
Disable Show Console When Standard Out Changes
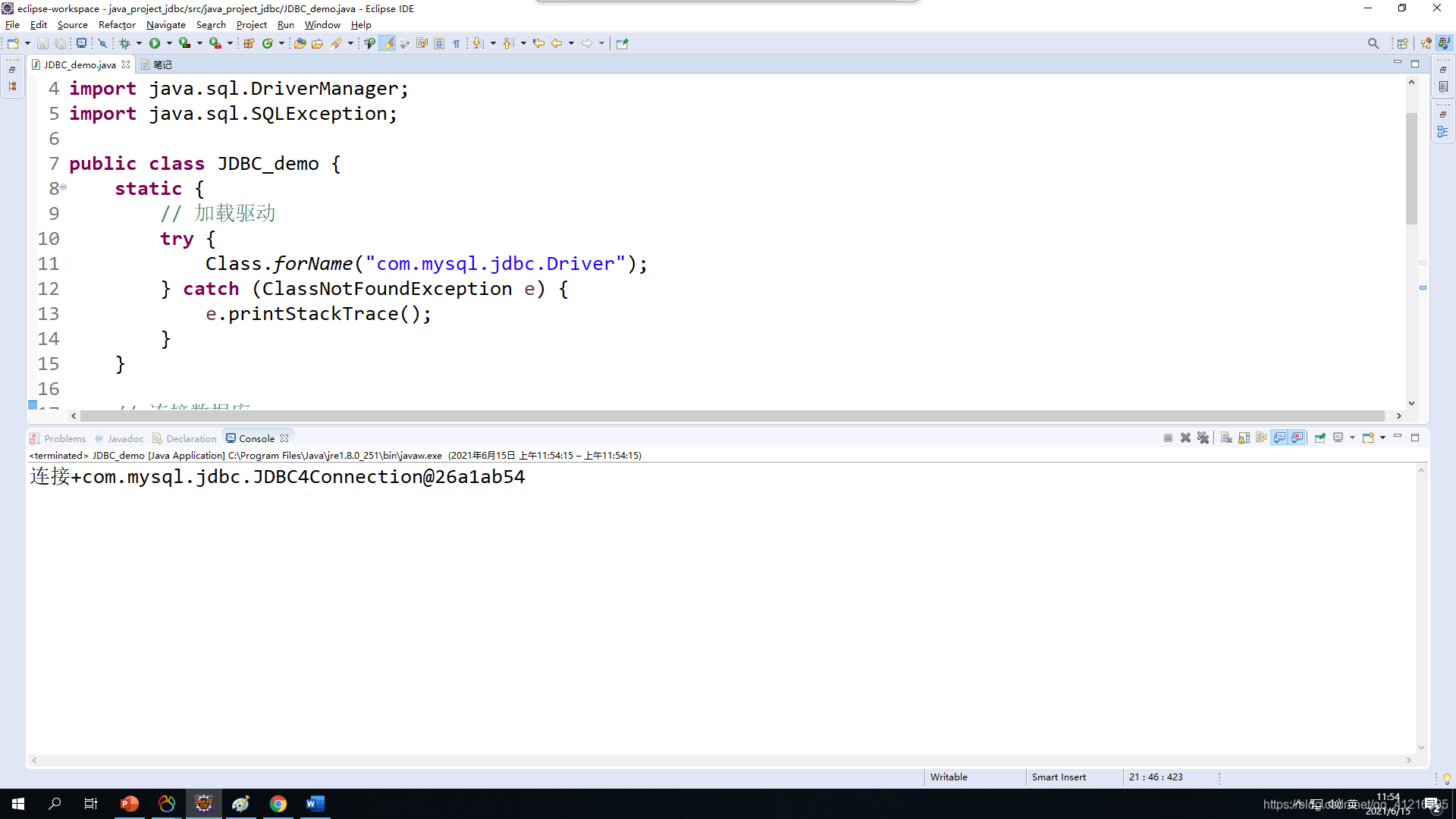(1280, 438)
